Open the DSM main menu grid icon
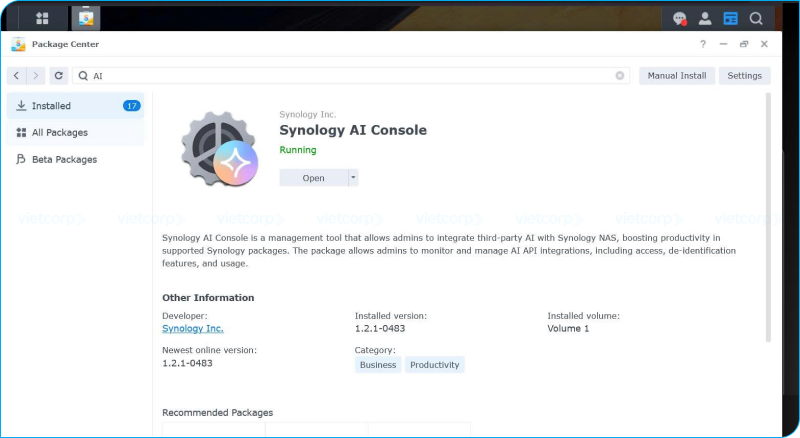This screenshot has width=800, height=438. click(x=42, y=19)
